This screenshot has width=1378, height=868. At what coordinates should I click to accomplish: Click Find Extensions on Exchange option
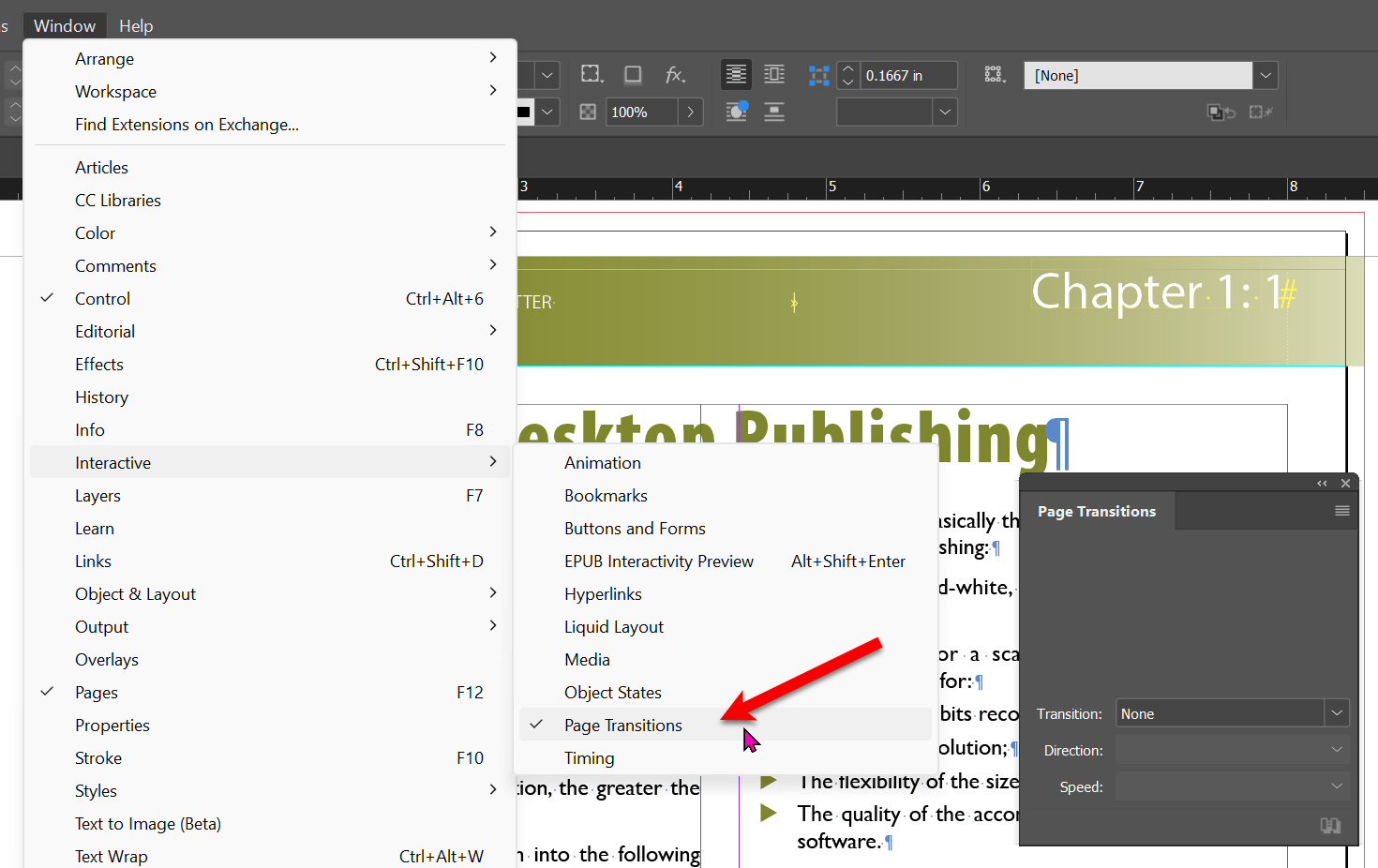tap(187, 124)
